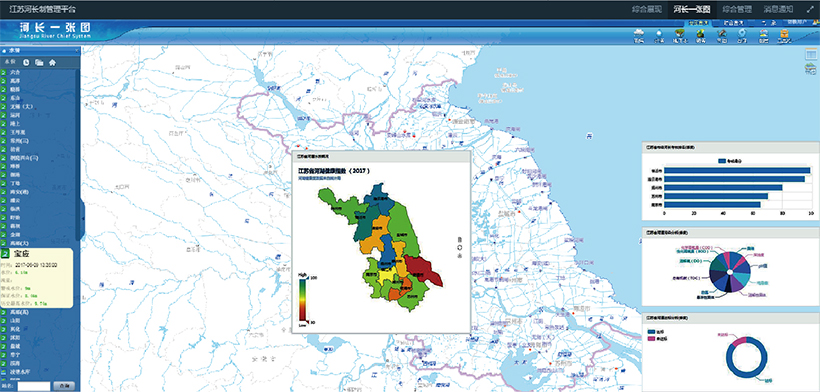Close the left station list panel
Screen dimensions: 820x392
tap(77, 50)
